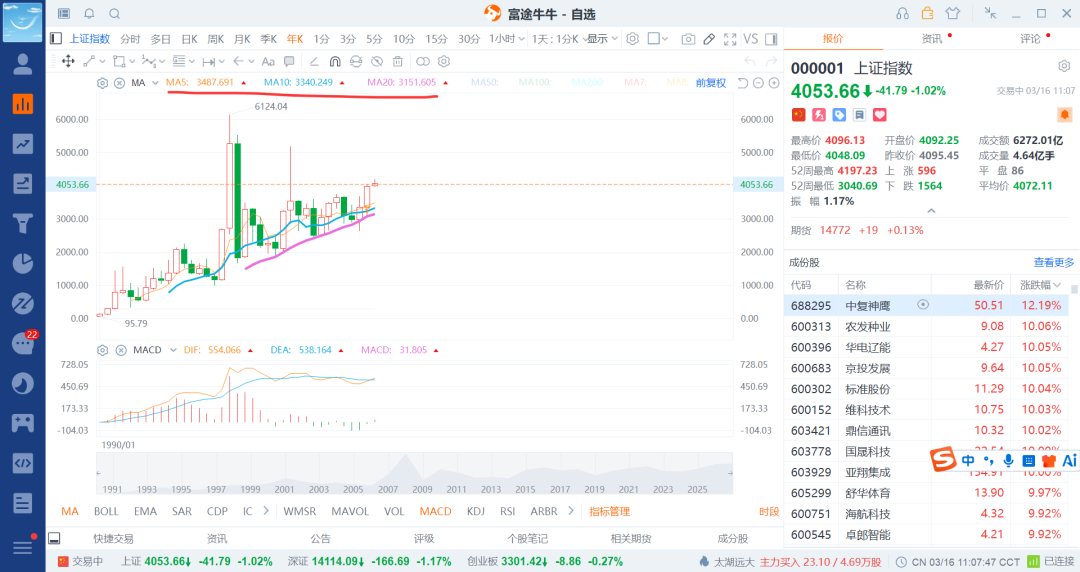The height and width of the screenshot is (572, 1080).
Task: Open the 评论 tab in right panel
Action: pyautogui.click(x=1030, y=39)
